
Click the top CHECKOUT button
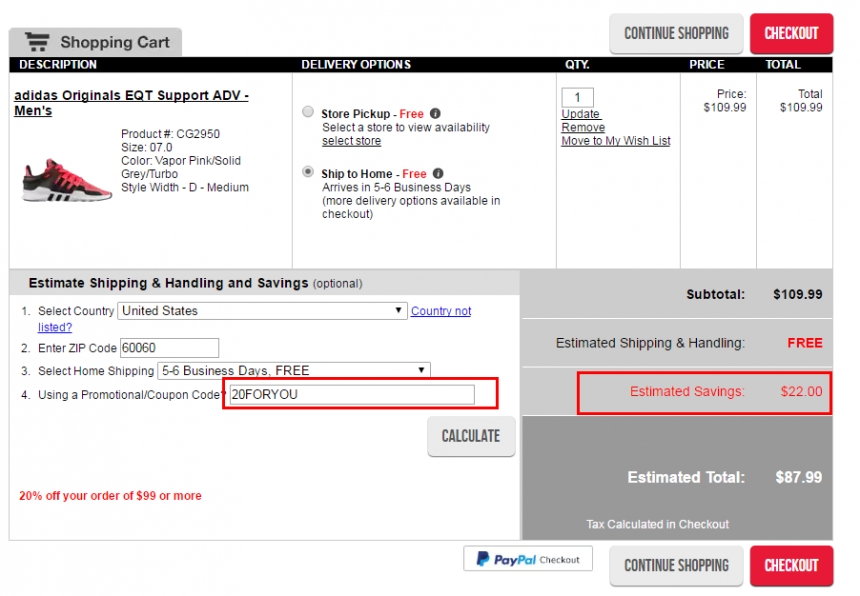(791, 33)
